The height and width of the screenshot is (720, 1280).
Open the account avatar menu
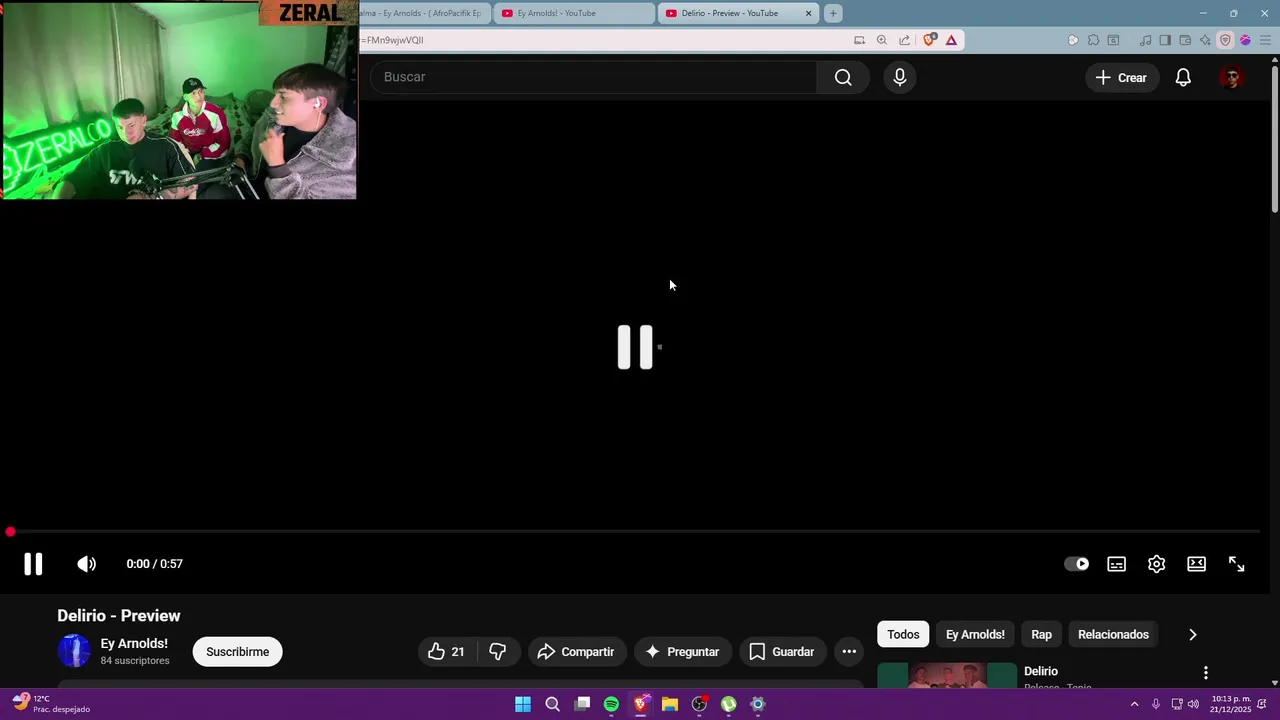pyautogui.click(x=1232, y=77)
